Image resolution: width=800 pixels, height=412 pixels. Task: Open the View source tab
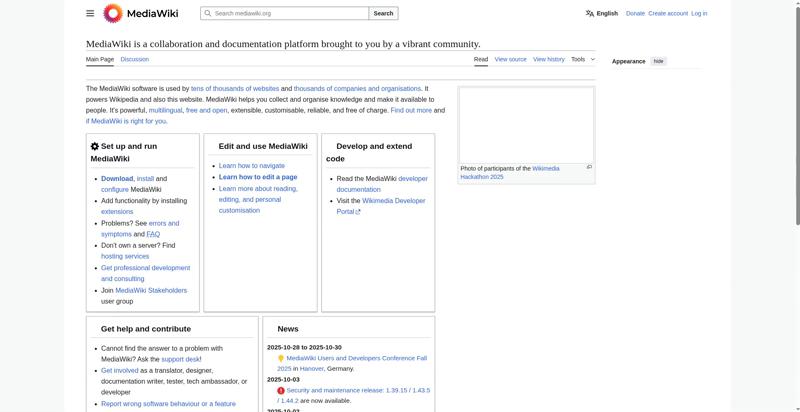point(510,59)
